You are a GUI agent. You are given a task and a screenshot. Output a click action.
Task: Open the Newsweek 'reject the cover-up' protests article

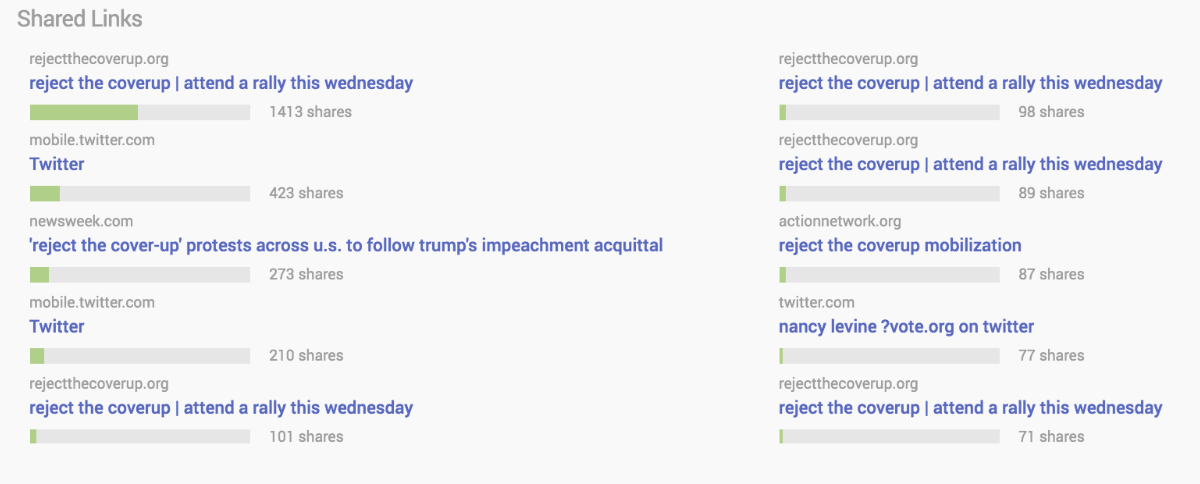pyautogui.click(x=346, y=245)
